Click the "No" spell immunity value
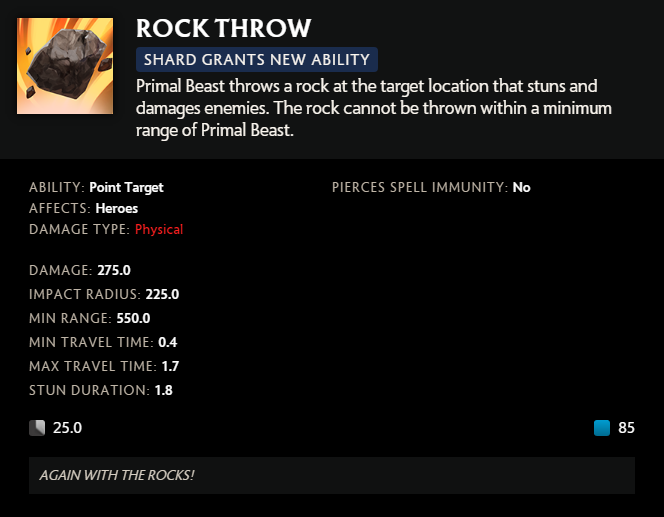The width and height of the screenshot is (664, 517). [521, 187]
